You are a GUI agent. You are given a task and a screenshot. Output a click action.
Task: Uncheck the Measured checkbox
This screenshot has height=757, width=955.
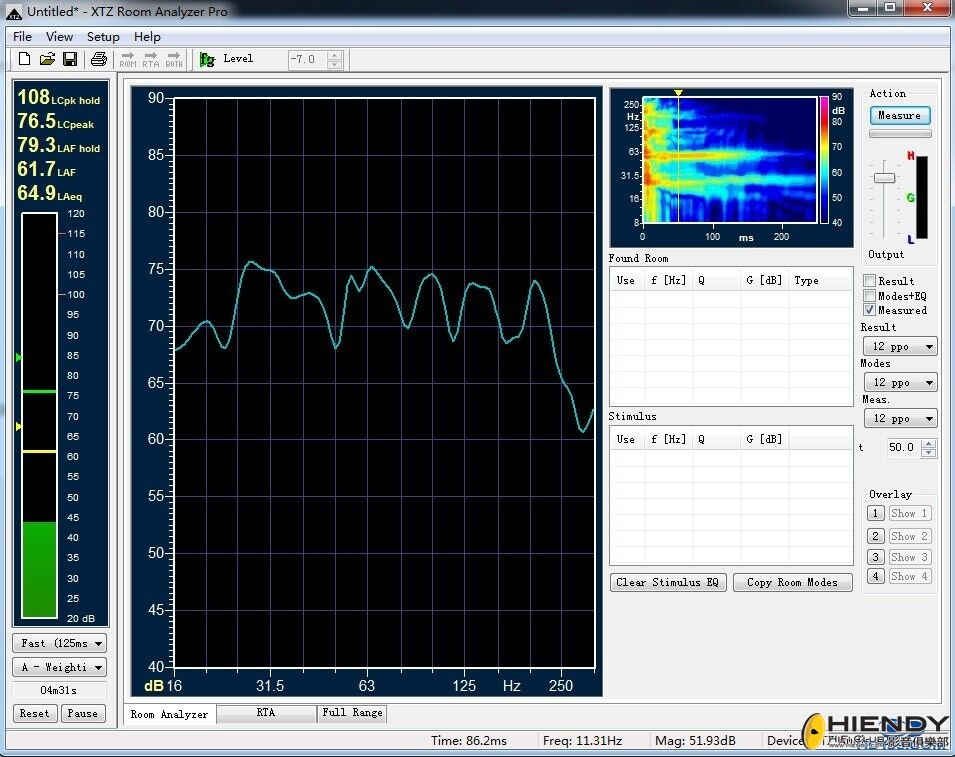[870, 310]
